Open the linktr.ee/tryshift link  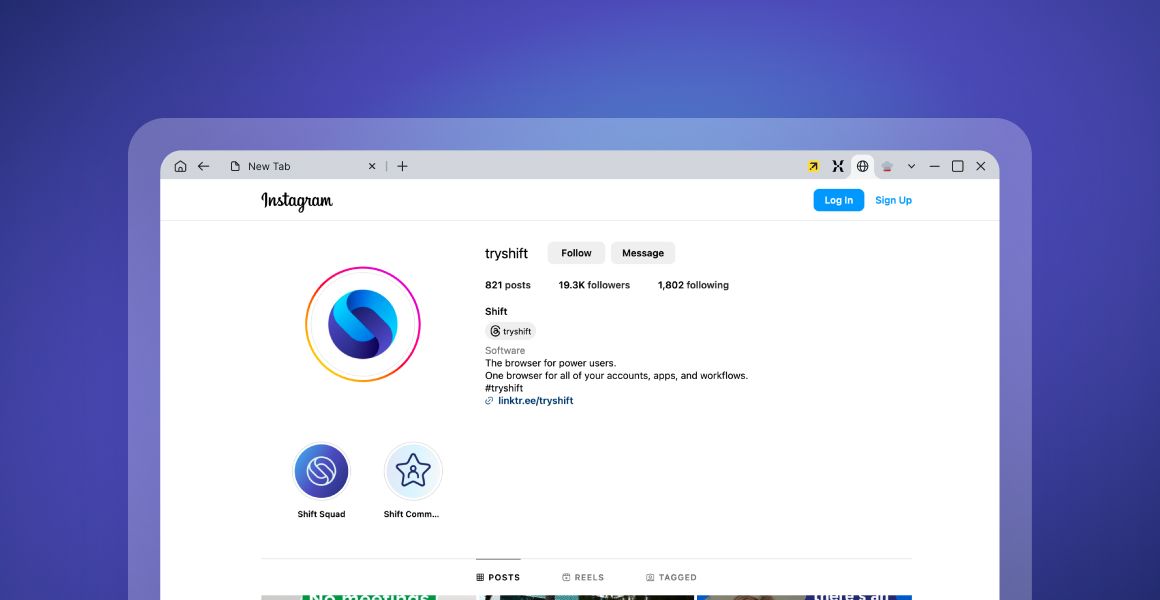[536, 401]
